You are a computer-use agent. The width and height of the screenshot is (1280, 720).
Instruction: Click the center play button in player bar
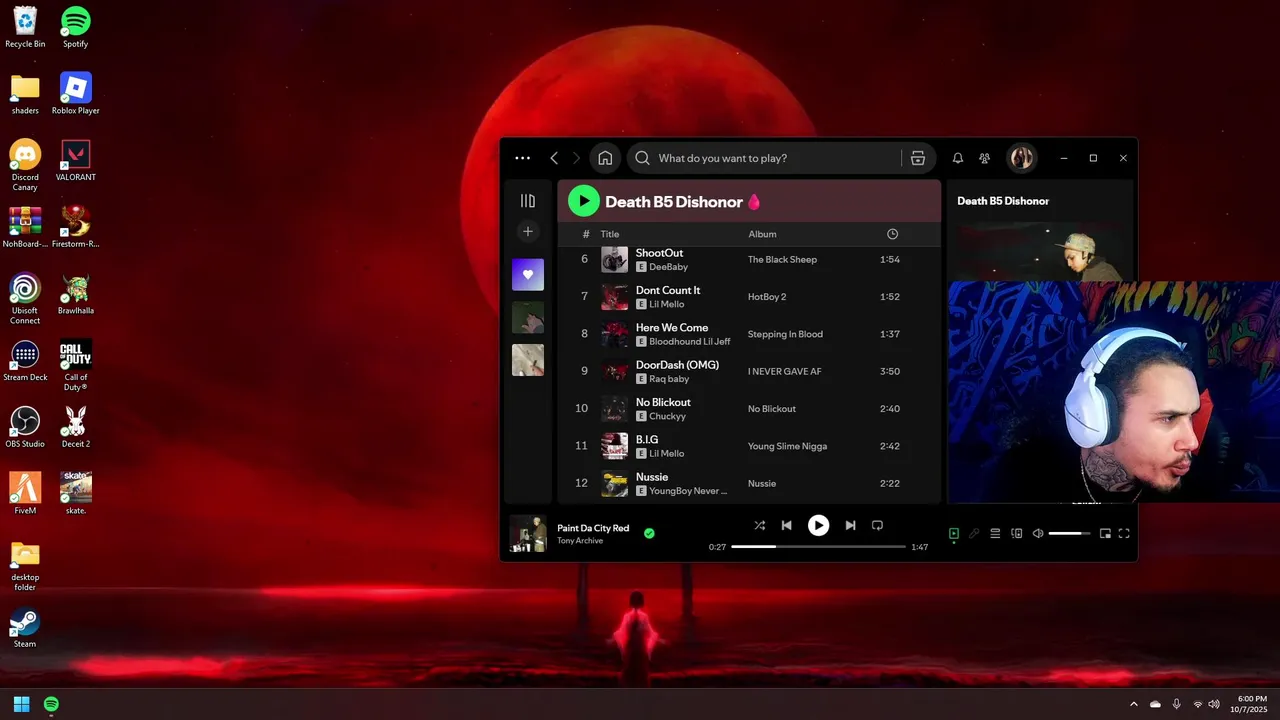click(x=818, y=525)
